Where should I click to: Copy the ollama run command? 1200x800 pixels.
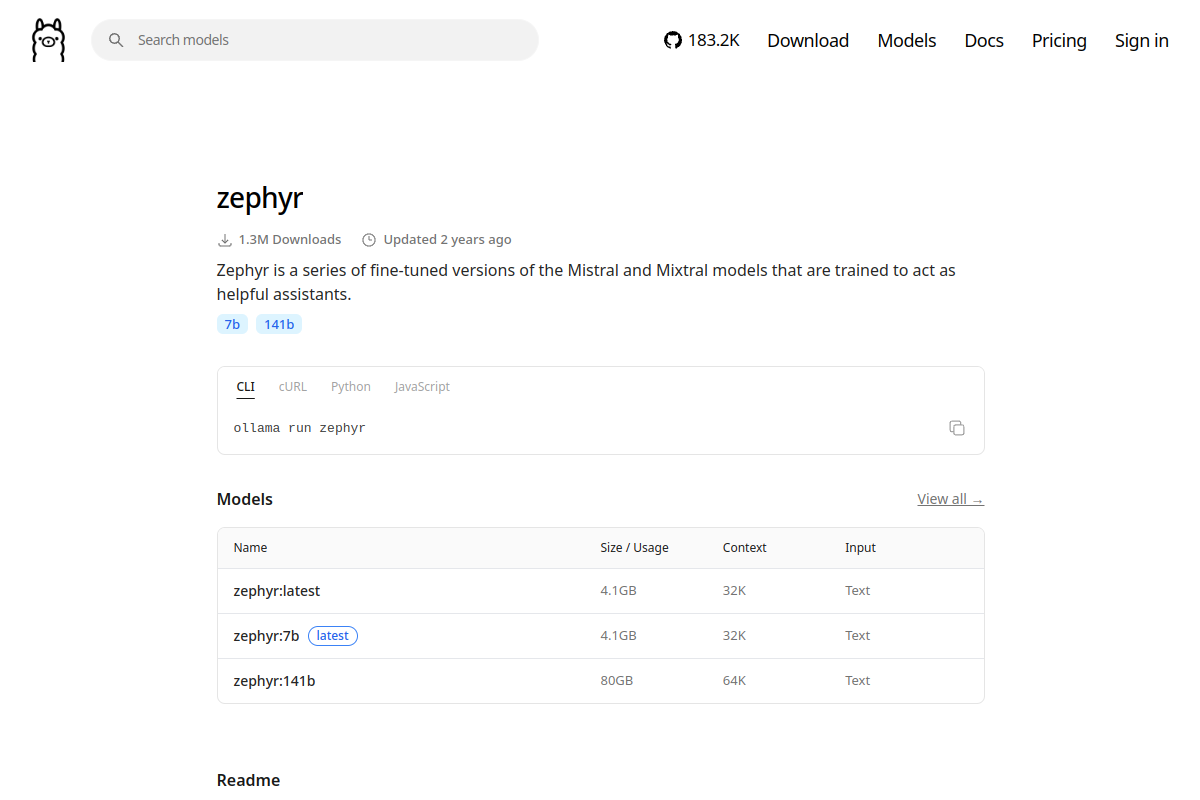pos(957,428)
